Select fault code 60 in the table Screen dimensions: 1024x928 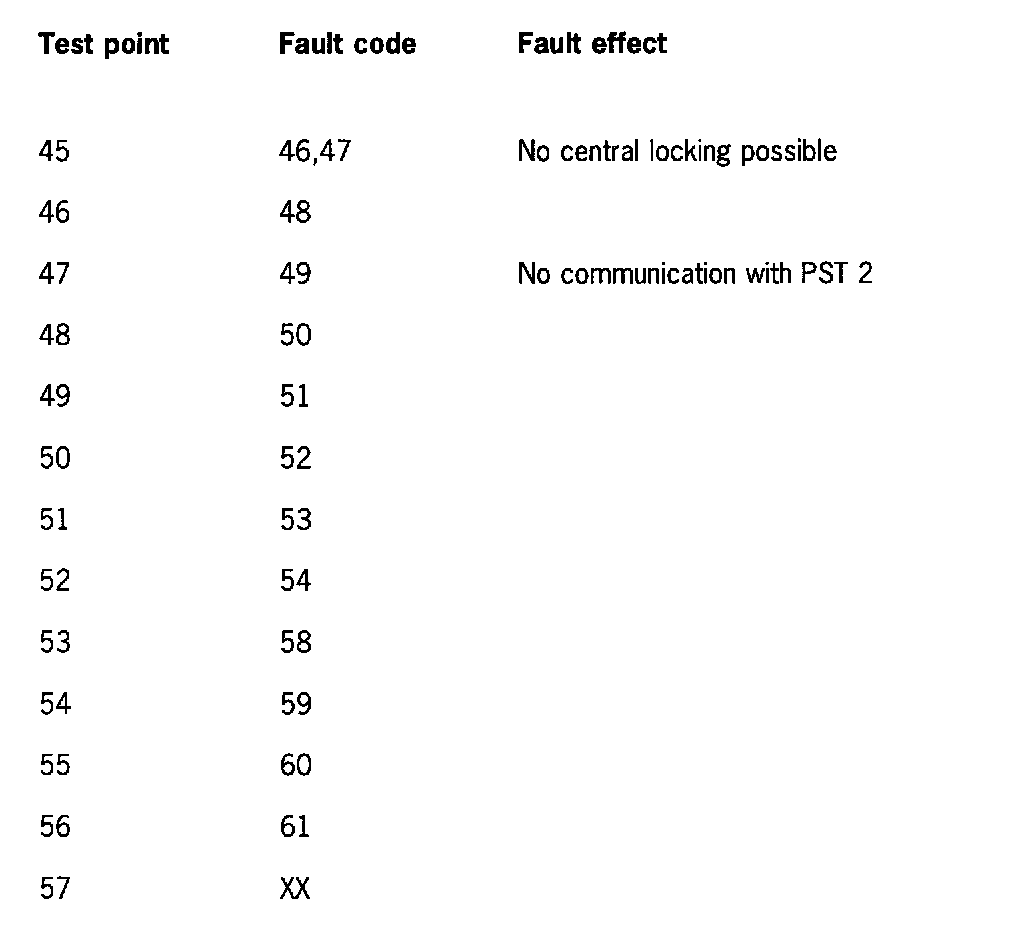pos(295,766)
